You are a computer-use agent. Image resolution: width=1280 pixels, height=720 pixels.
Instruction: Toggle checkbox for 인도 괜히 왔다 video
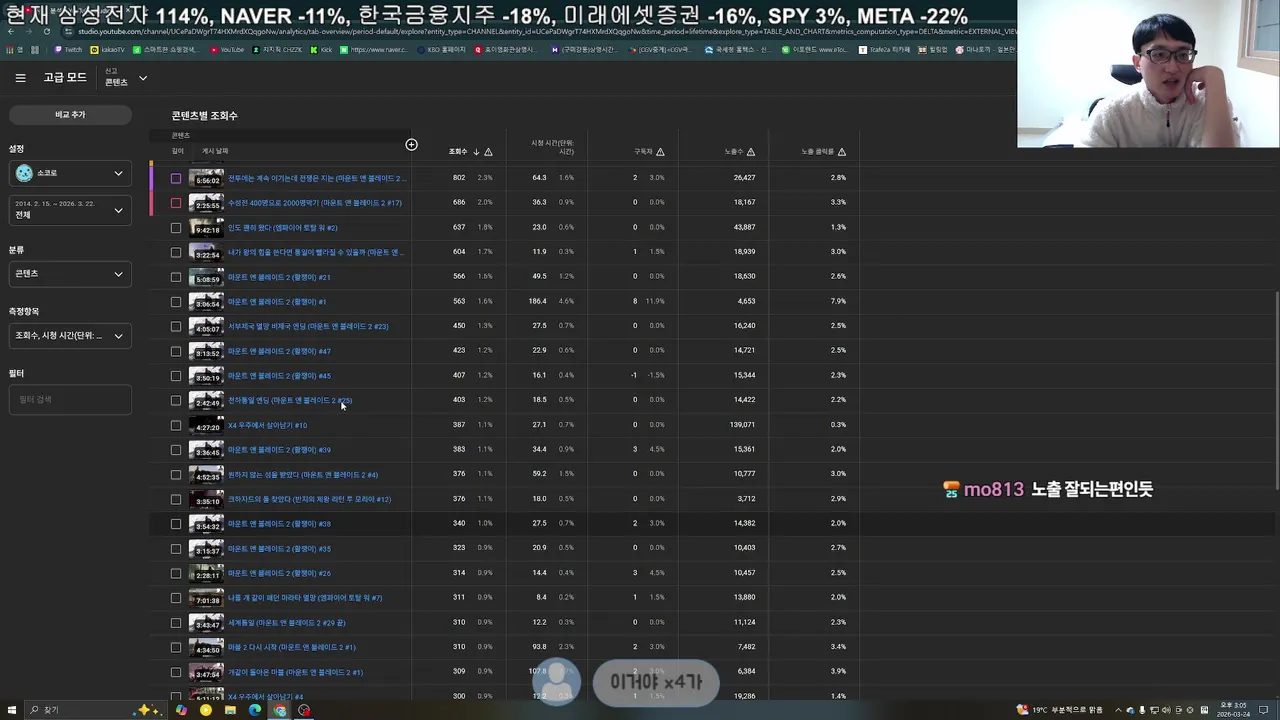pos(176,227)
